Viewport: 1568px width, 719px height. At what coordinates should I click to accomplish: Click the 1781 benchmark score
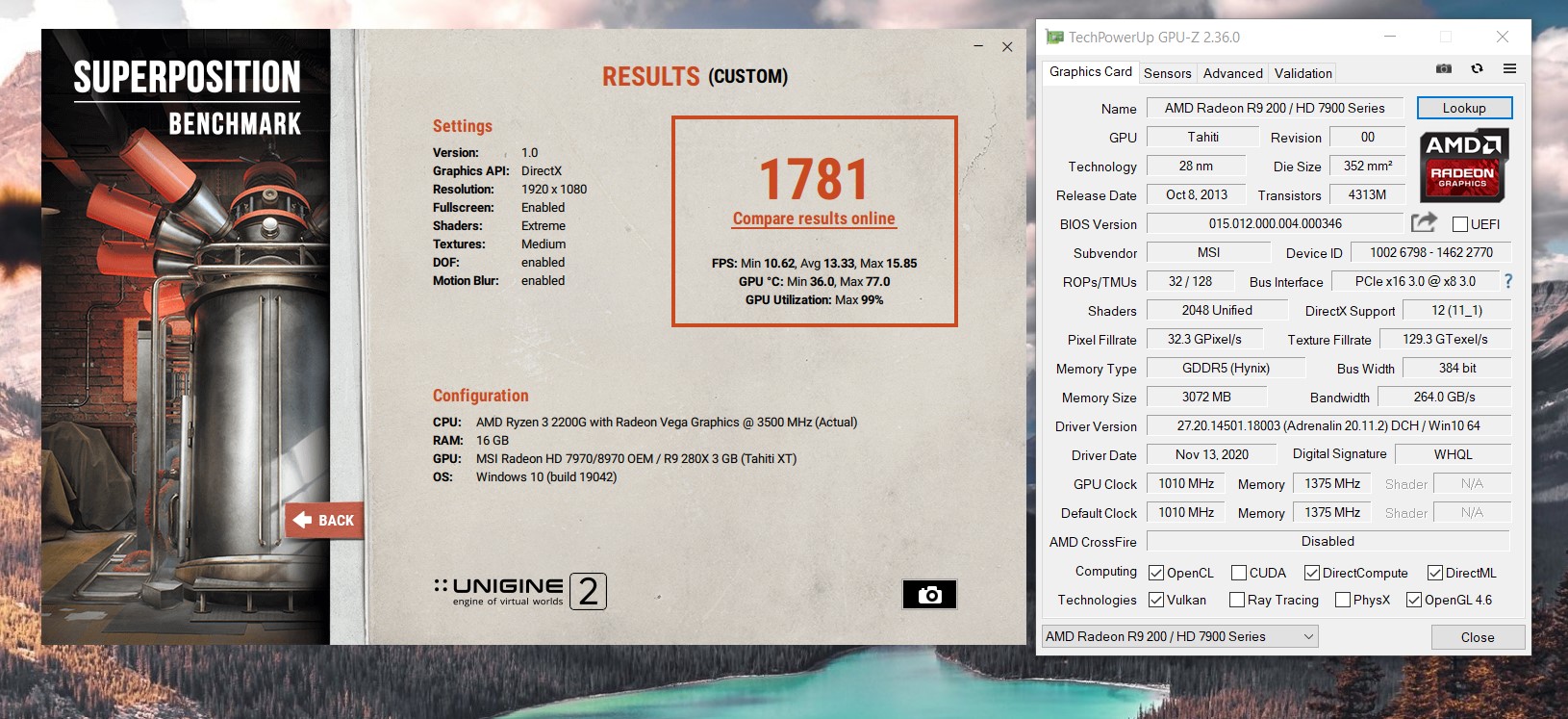[814, 179]
